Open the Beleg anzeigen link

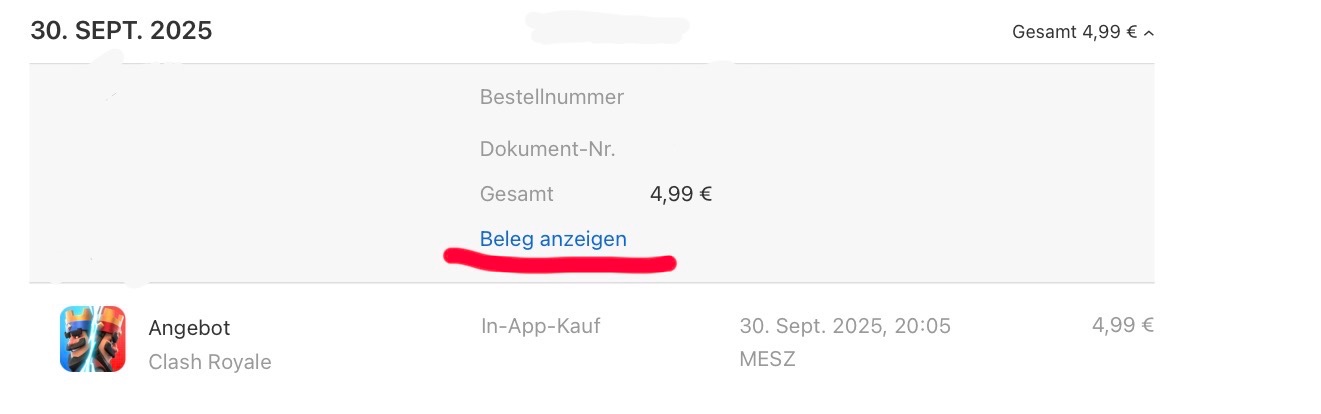(x=553, y=239)
